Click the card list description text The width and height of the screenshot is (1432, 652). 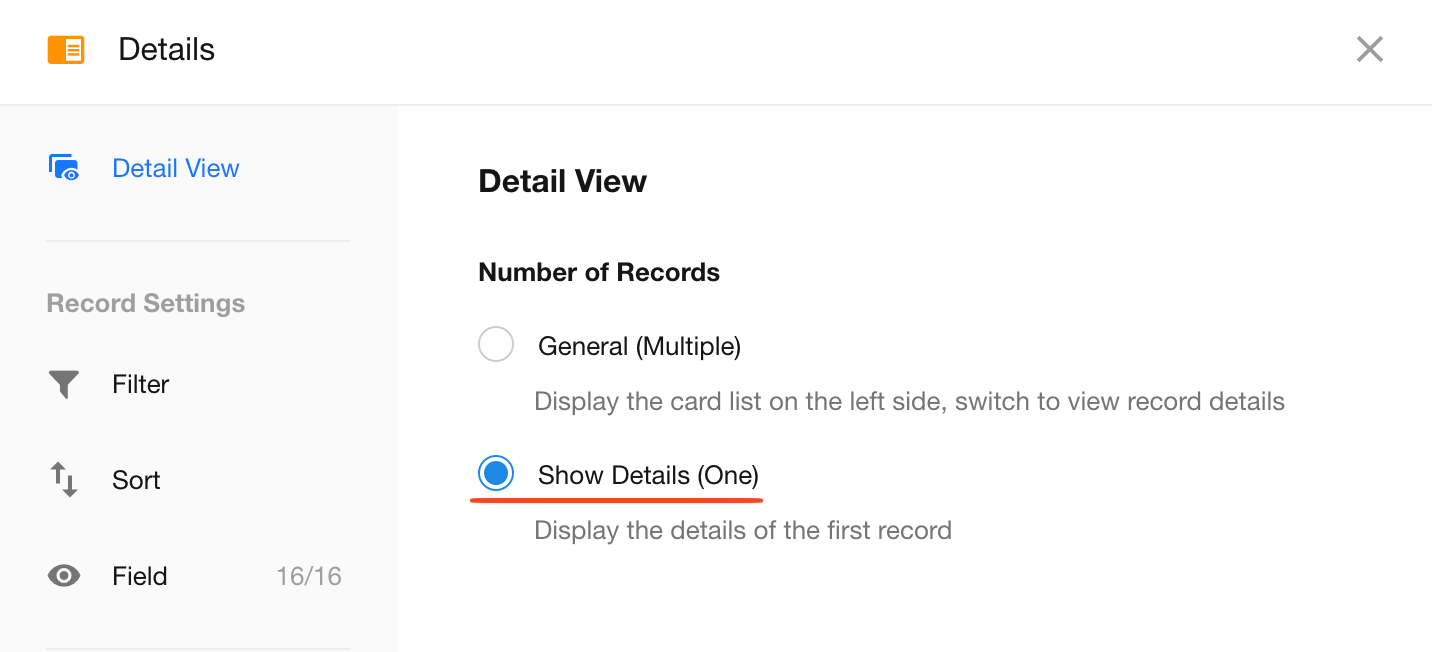909,402
